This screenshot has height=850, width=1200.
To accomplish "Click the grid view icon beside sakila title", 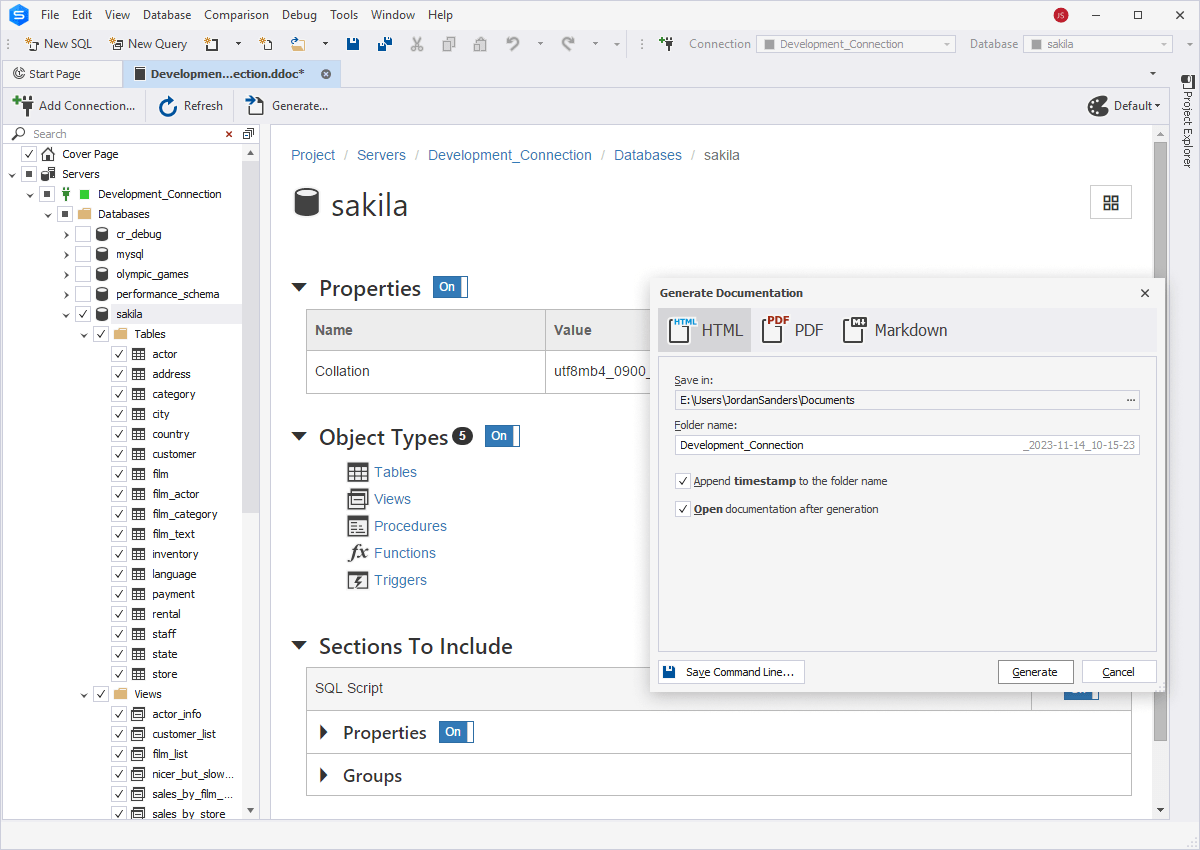I will 1111,201.
